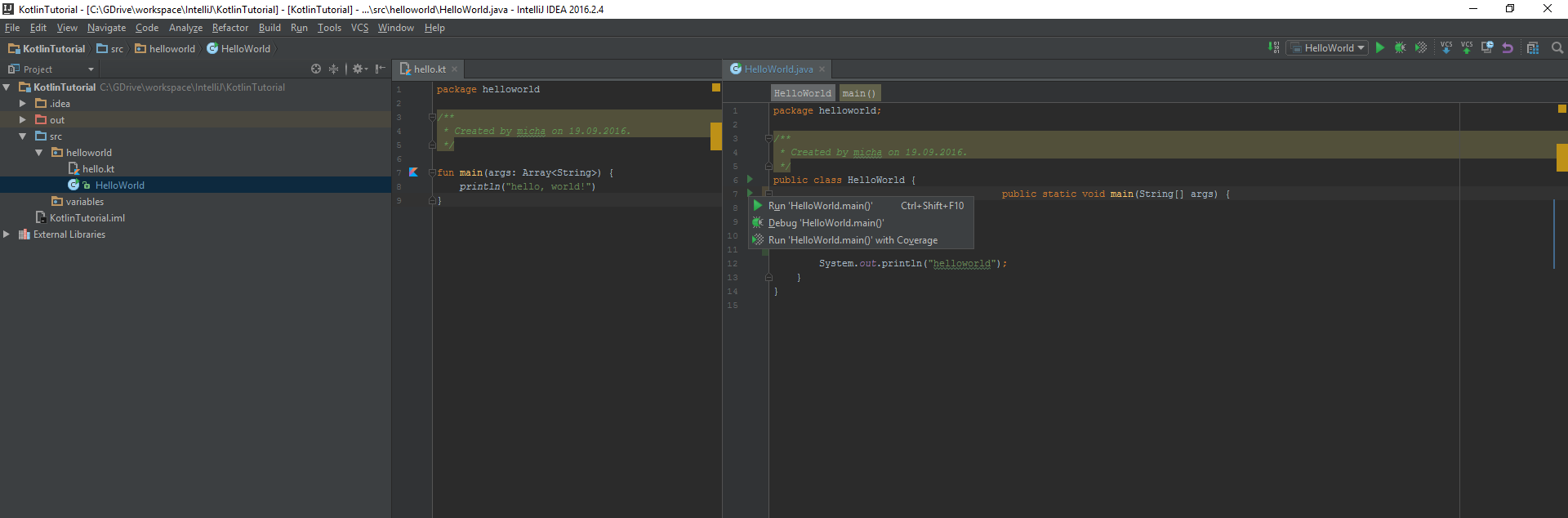This screenshot has width=1568, height=518.
Task: Expand the .idea folder
Action: click(23, 104)
